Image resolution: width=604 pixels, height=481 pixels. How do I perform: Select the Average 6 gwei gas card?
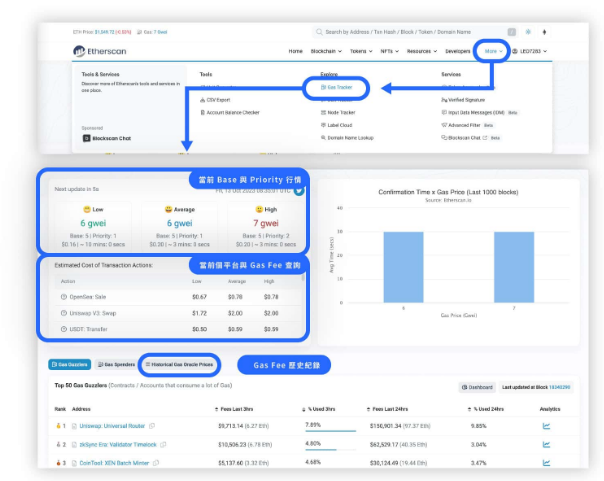click(x=180, y=226)
